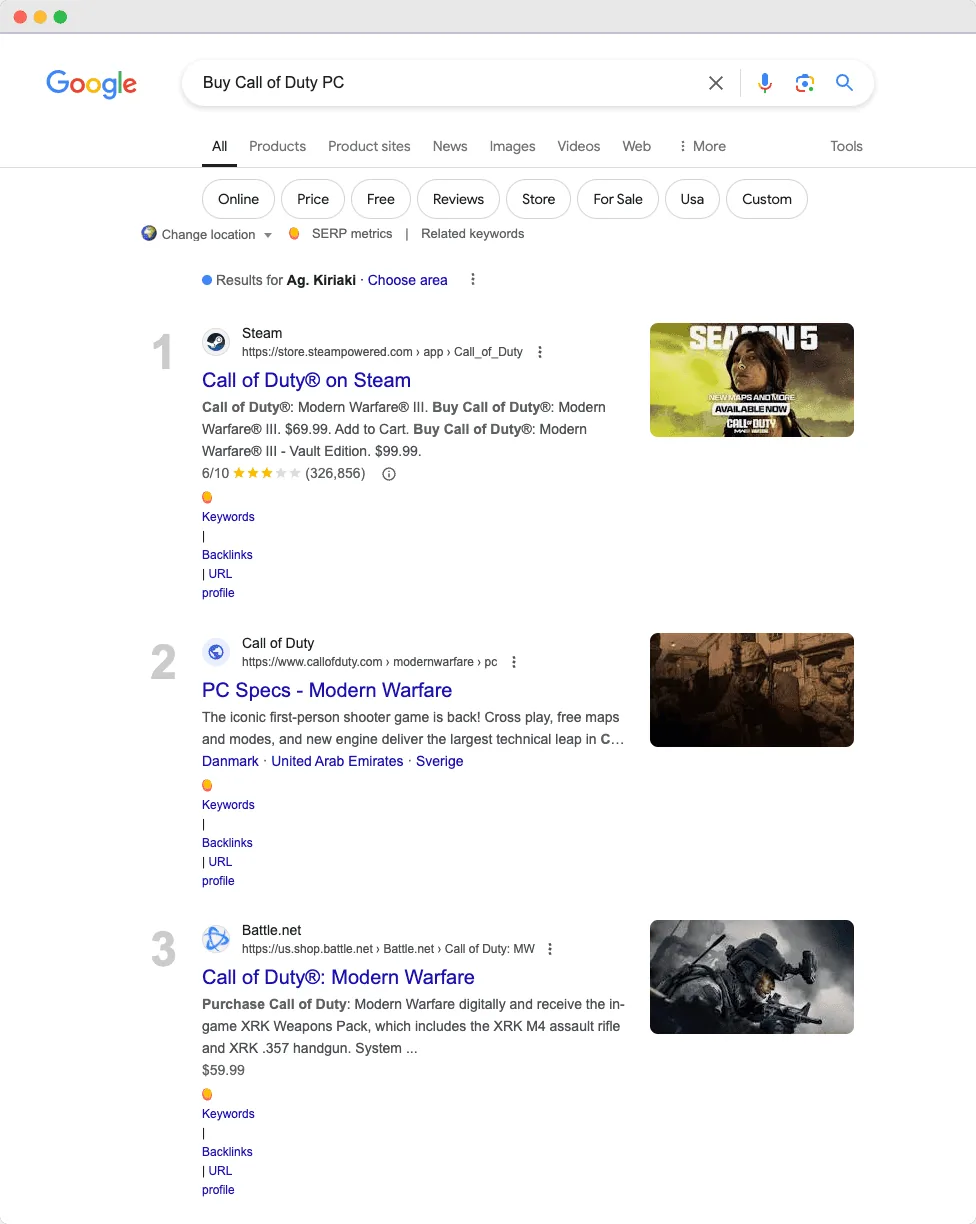
Task: Click the voice search microphone icon
Action: coord(765,83)
